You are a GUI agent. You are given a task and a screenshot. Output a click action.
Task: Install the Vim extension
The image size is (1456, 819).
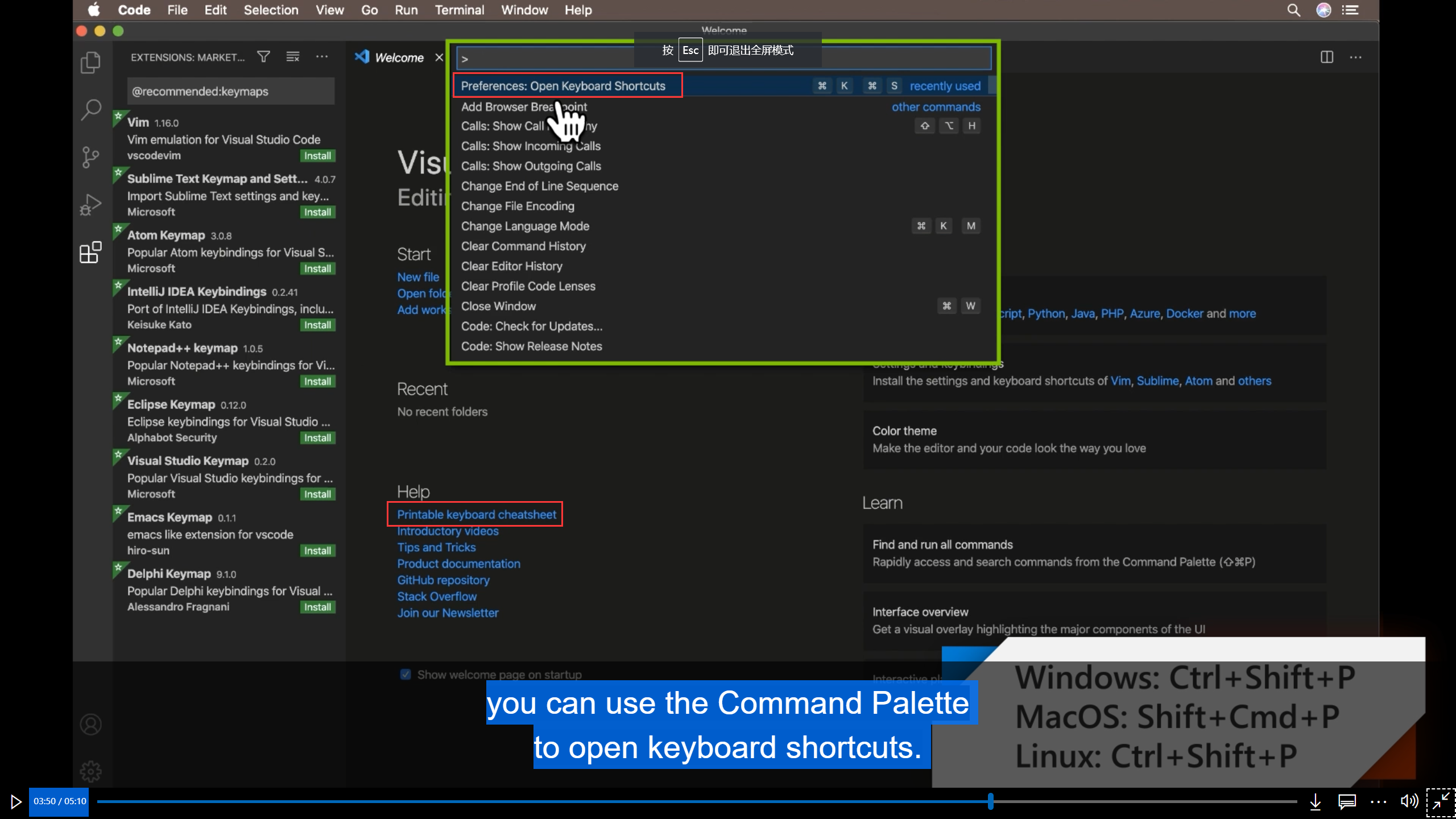click(317, 155)
